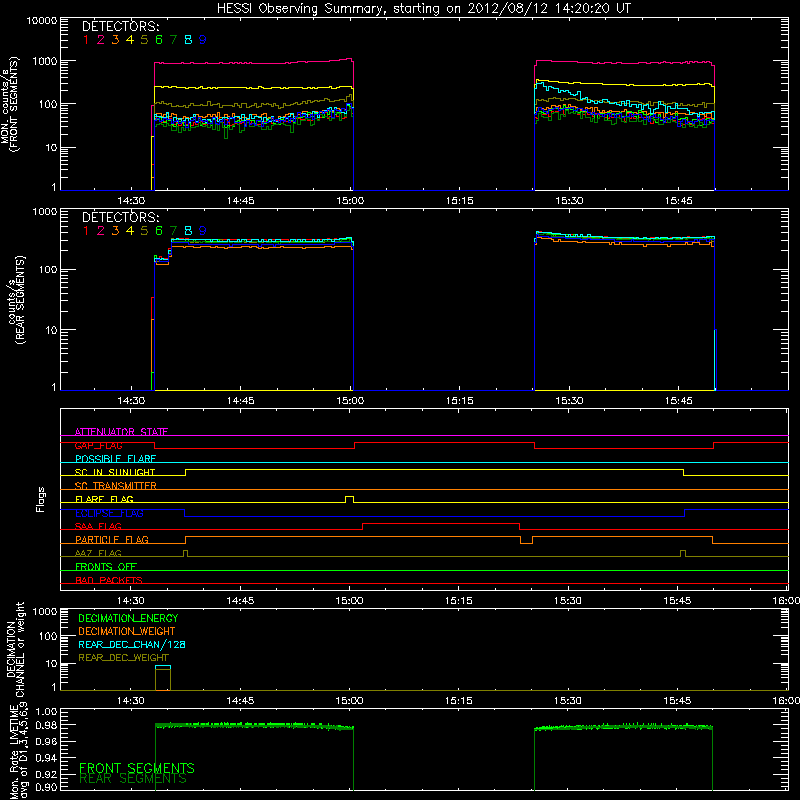Click the 0.98 tick on livetime plot
The image size is (800, 800).
click(46, 725)
